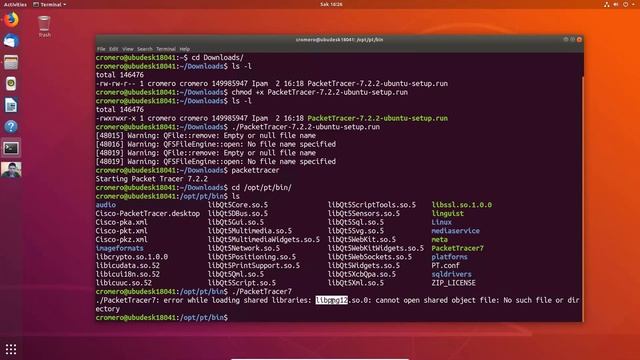Click libicuuc.so.52 in the listing

pos(124,283)
